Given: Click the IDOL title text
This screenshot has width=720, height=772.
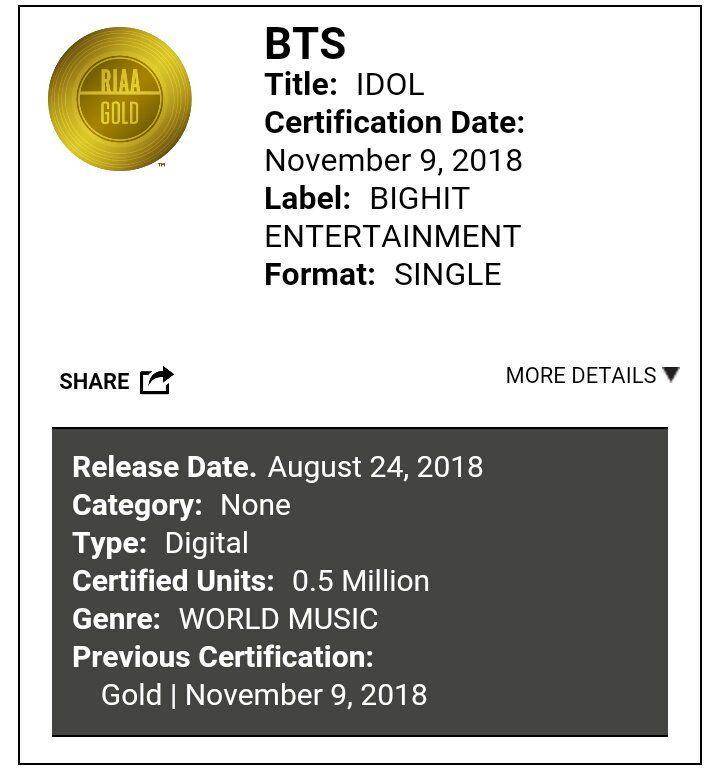Looking at the screenshot, I should click(390, 85).
